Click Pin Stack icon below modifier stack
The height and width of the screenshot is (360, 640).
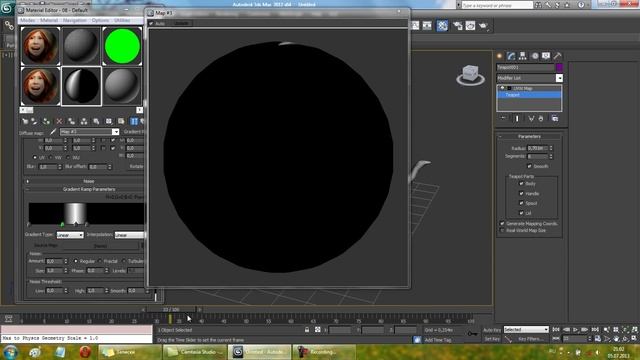click(503, 118)
